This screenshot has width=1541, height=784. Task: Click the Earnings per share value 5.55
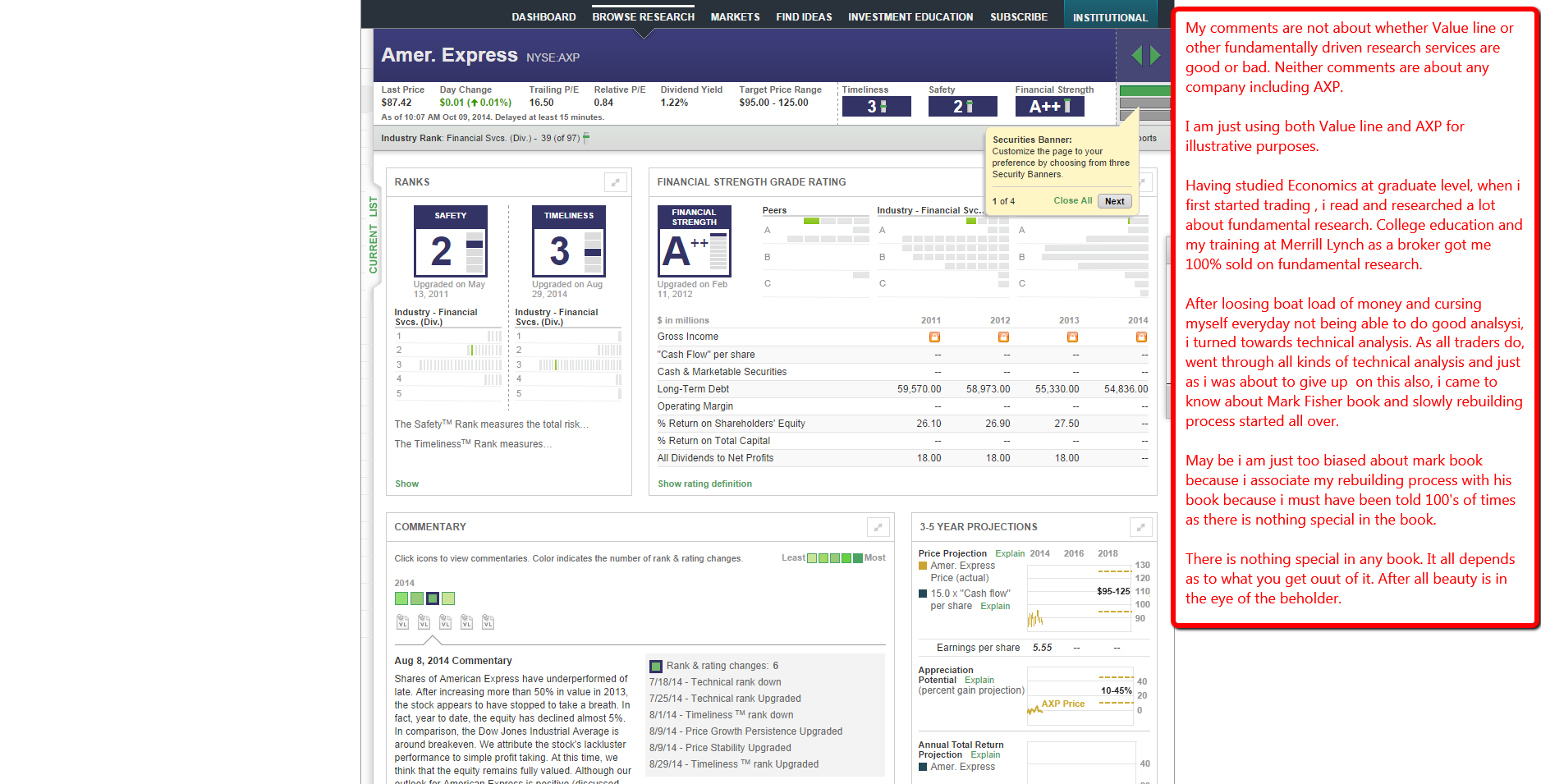1042,648
